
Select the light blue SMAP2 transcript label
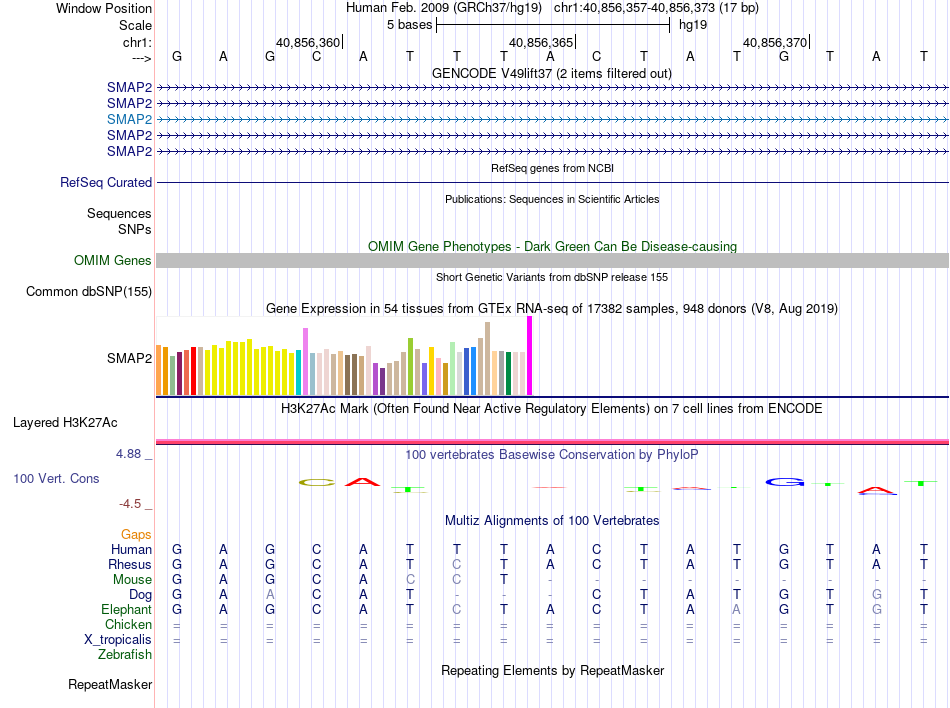tap(129, 119)
